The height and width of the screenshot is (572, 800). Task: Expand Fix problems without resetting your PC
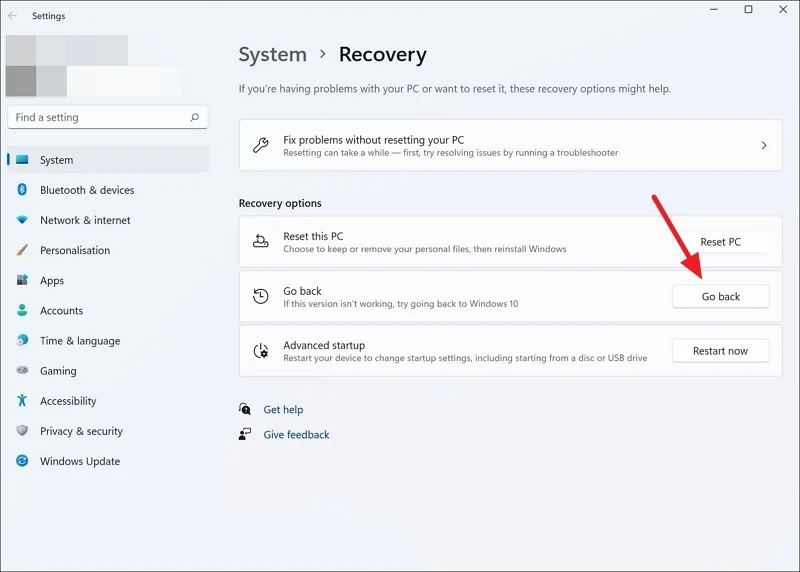point(764,146)
